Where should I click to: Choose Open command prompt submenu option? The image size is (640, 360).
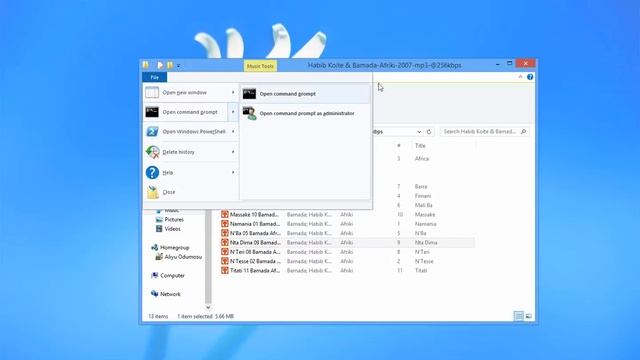tap(305, 93)
